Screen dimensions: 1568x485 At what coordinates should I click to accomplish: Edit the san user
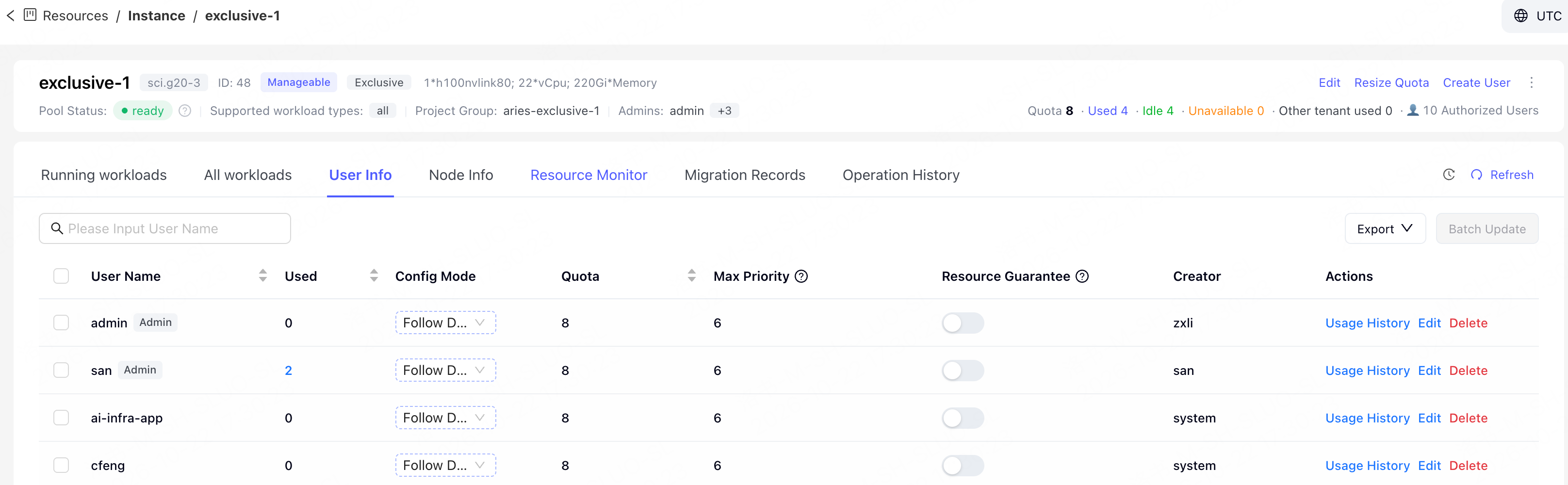click(1429, 371)
